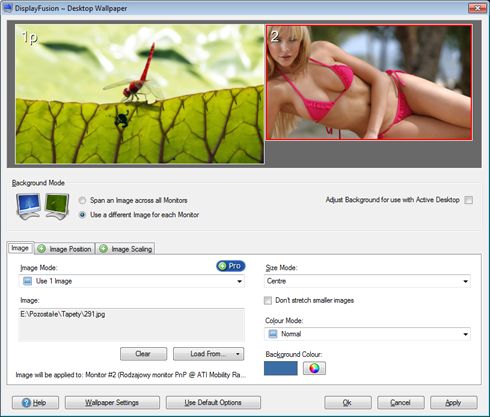490x417 pixels.
Task: Select monitor 2 wallpaper preview
Action: [369, 82]
